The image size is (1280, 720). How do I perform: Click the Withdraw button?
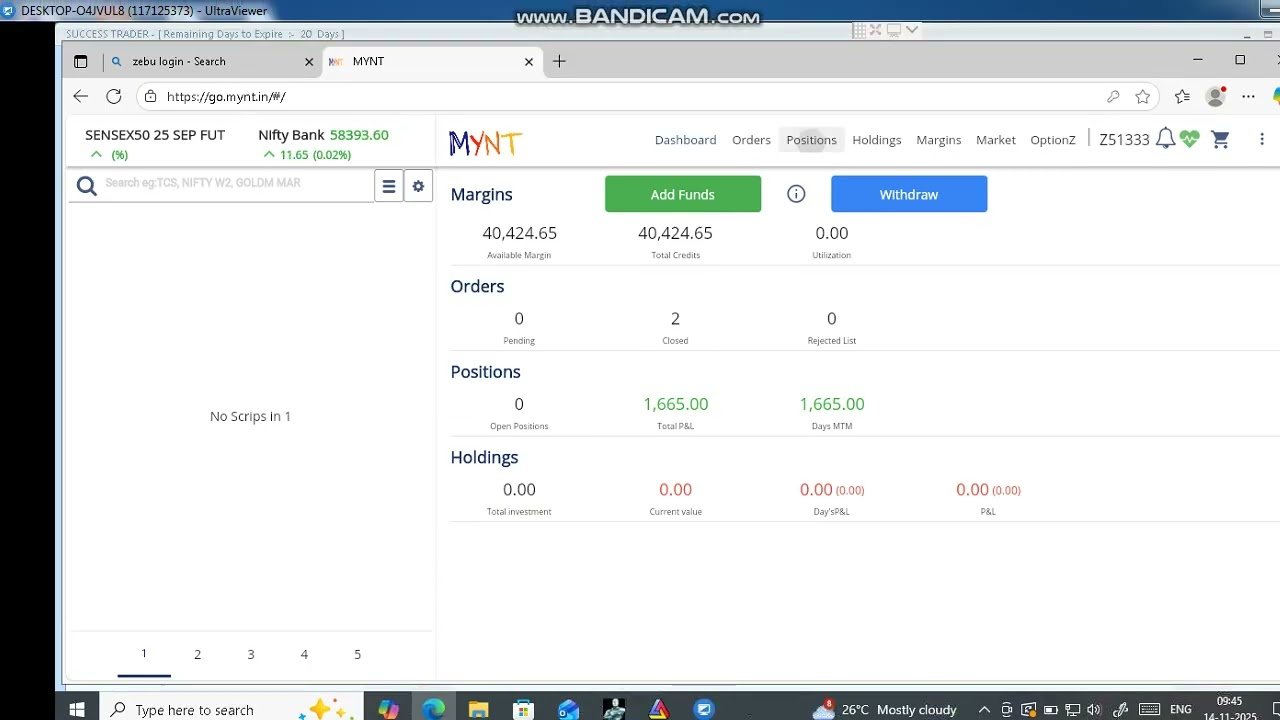click(909, 194)
